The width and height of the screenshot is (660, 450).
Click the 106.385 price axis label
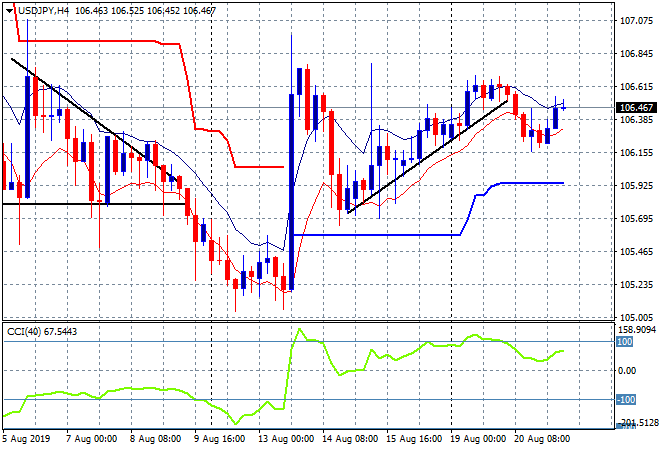click(636, 120)
